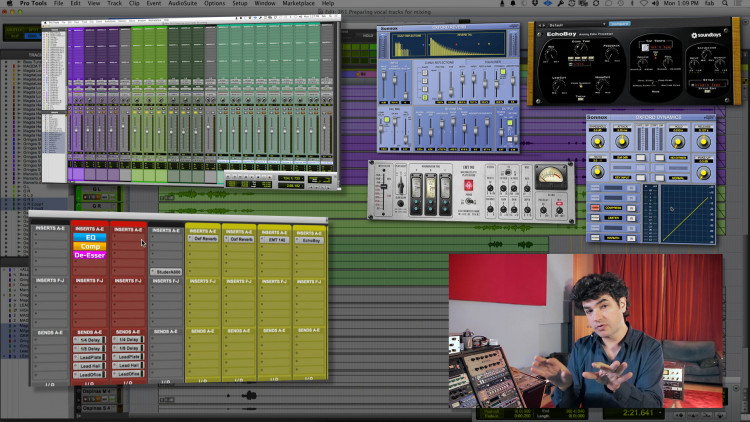Click the Lead Hall send in second red channel

pyautogui.click(x=129, y=366)
